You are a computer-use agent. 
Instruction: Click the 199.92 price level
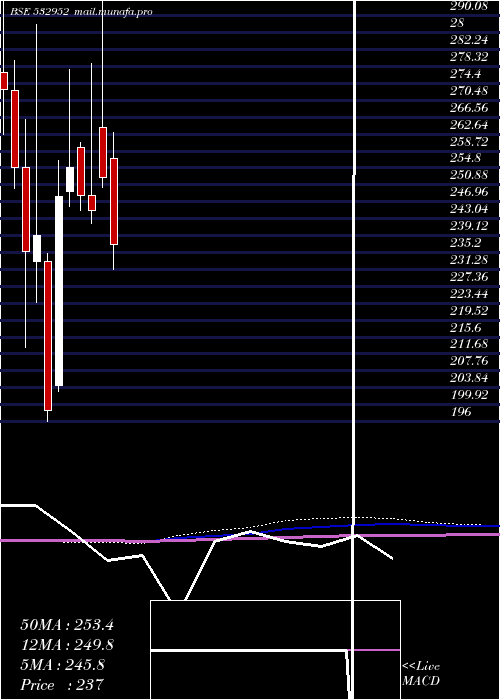coord(468,395)
